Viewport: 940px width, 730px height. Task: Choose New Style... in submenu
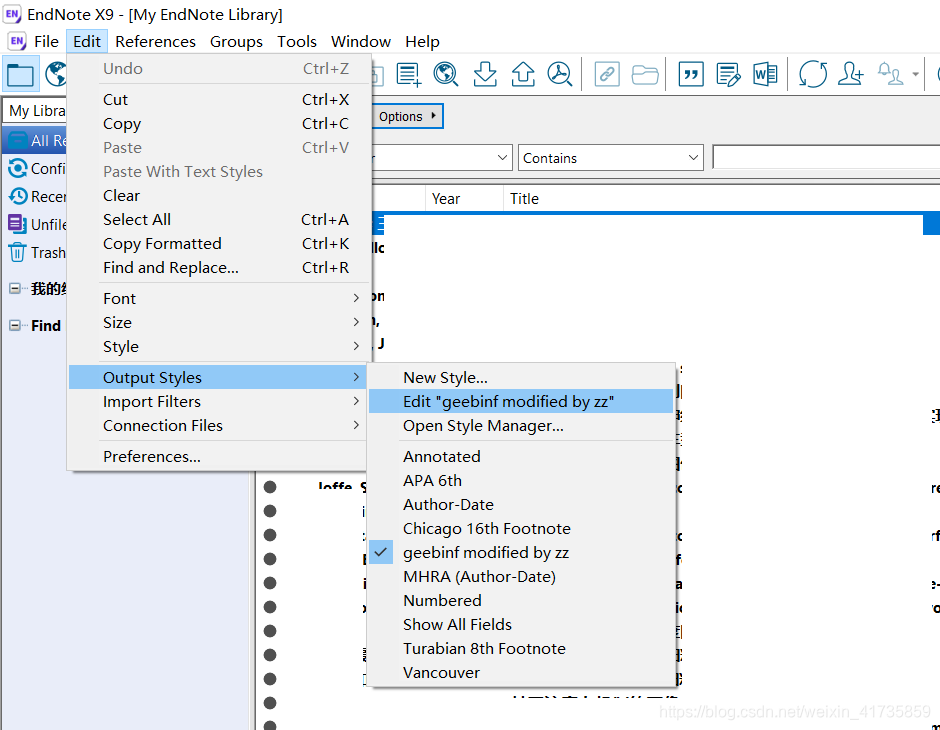point(522,378)
